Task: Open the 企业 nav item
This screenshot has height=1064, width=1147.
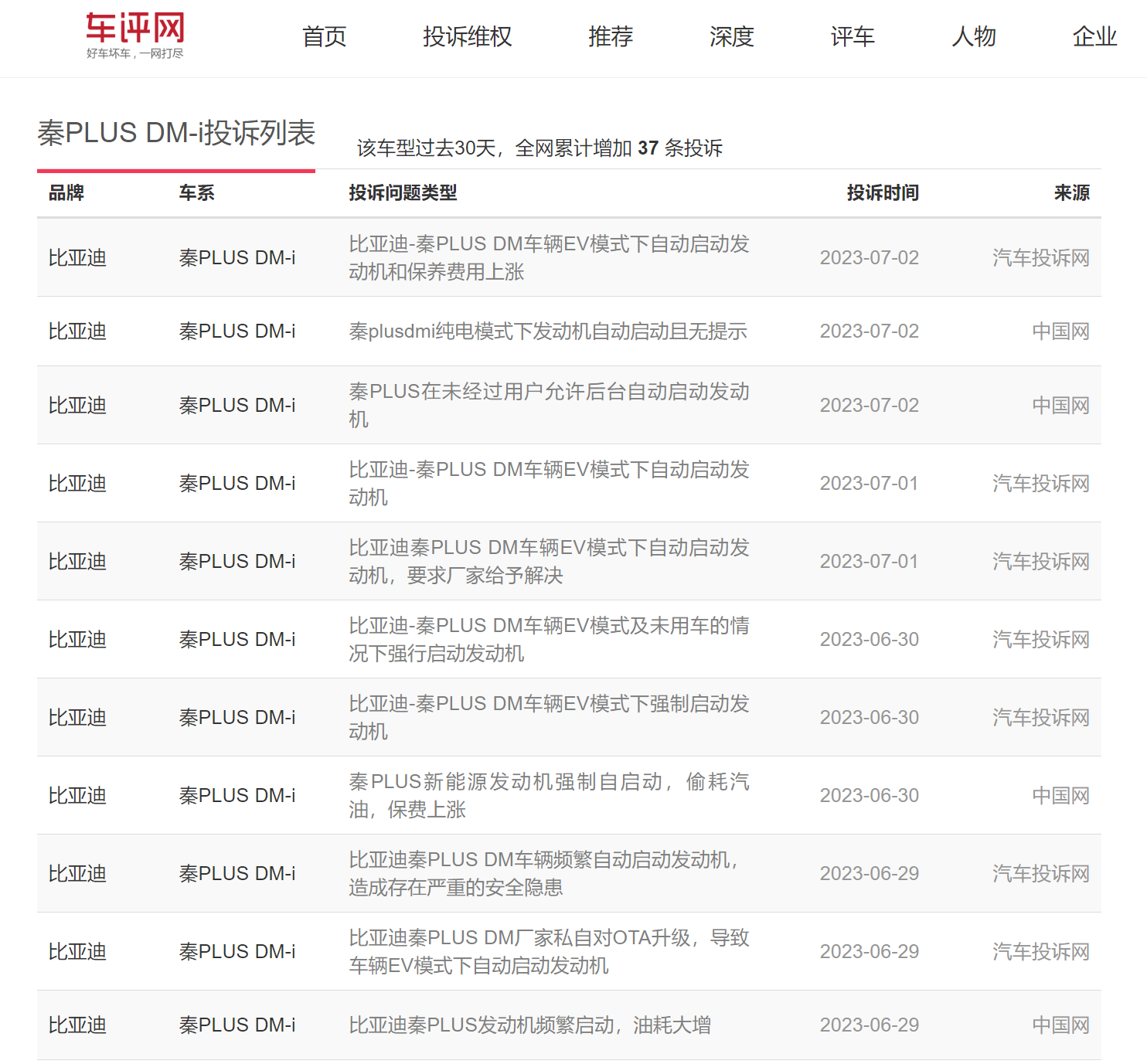Action: click(1095, 36)
